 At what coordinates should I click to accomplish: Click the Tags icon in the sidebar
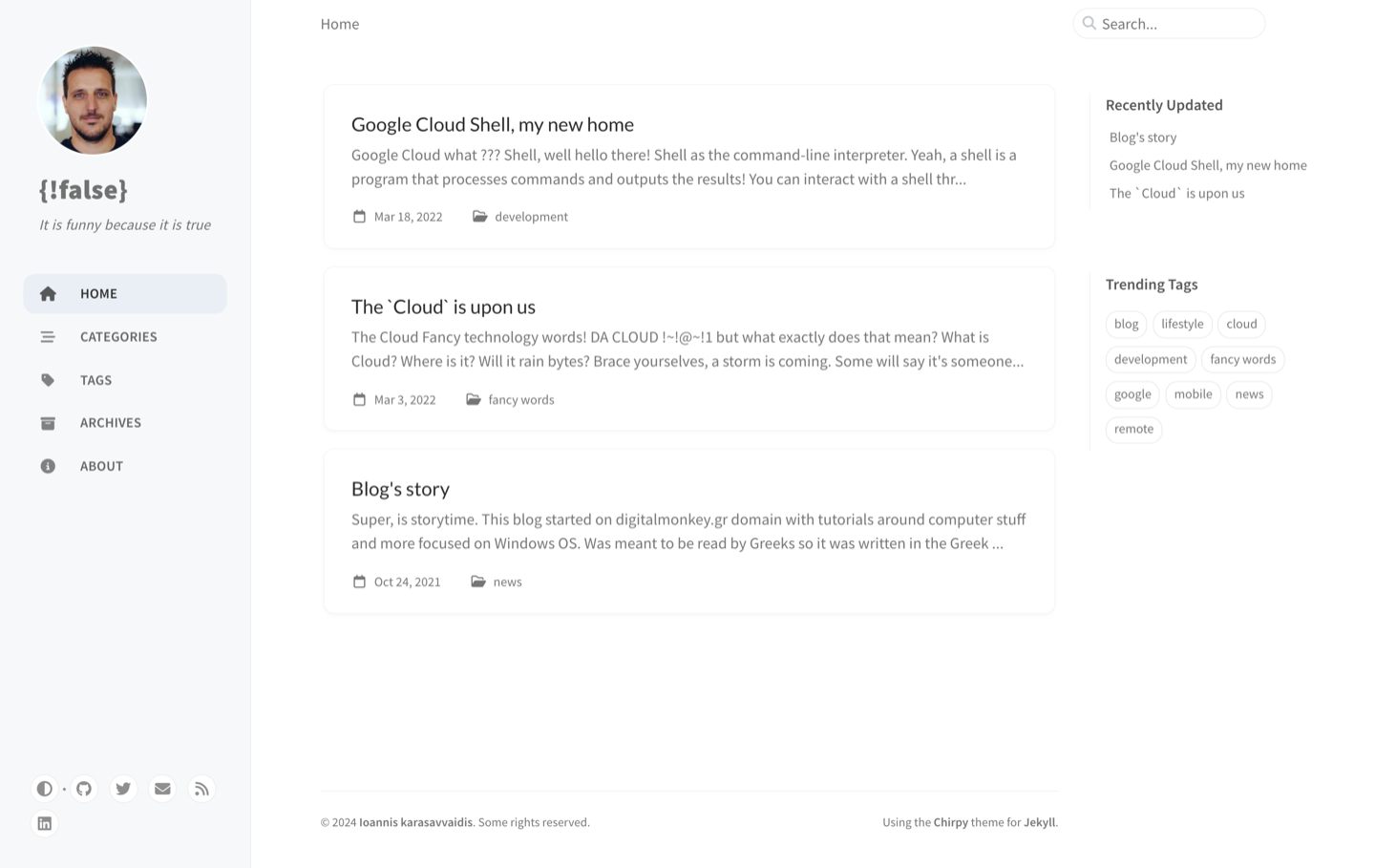tap(48, 380)
